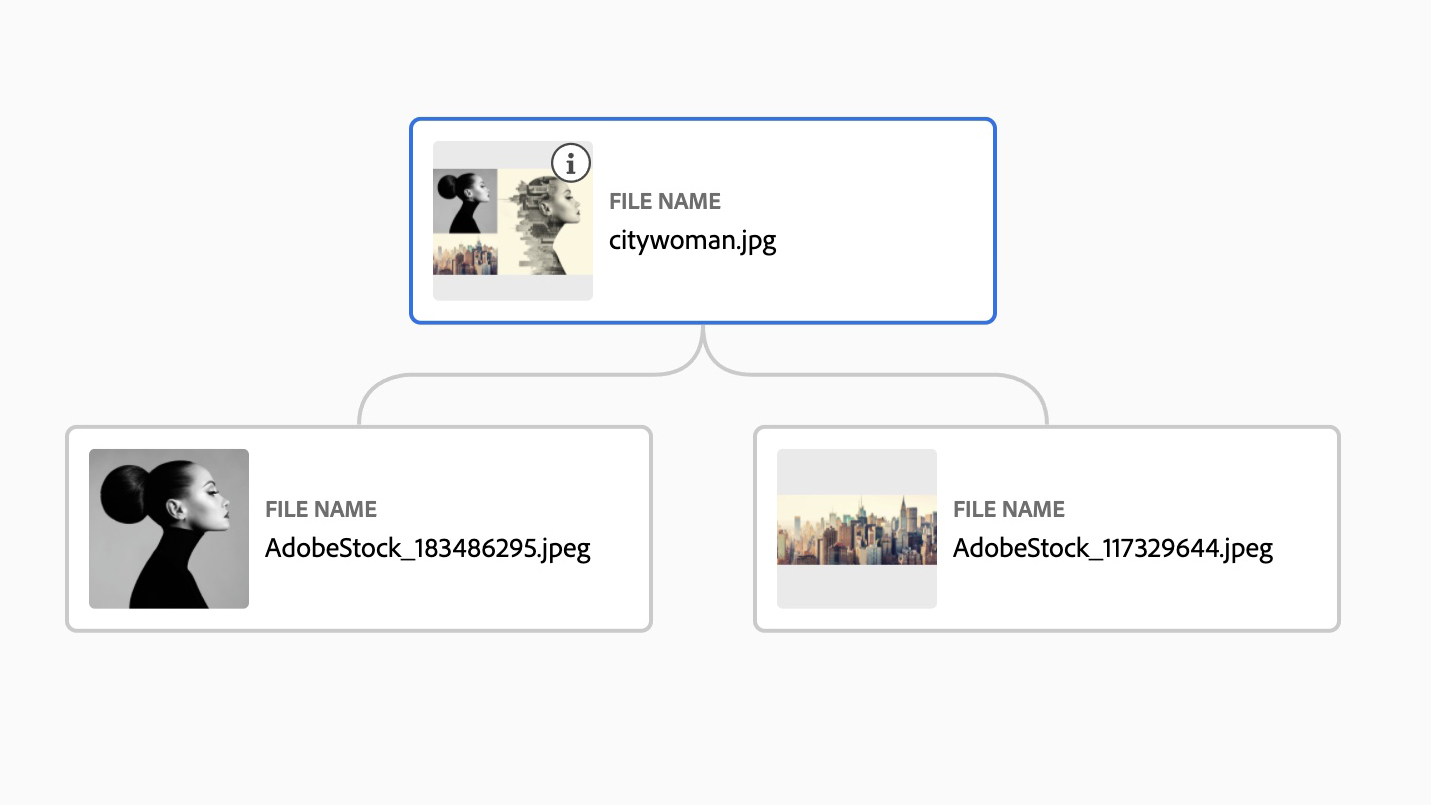Click the double-exposure woman portion of citywoman thumbnail

(546, 222)
